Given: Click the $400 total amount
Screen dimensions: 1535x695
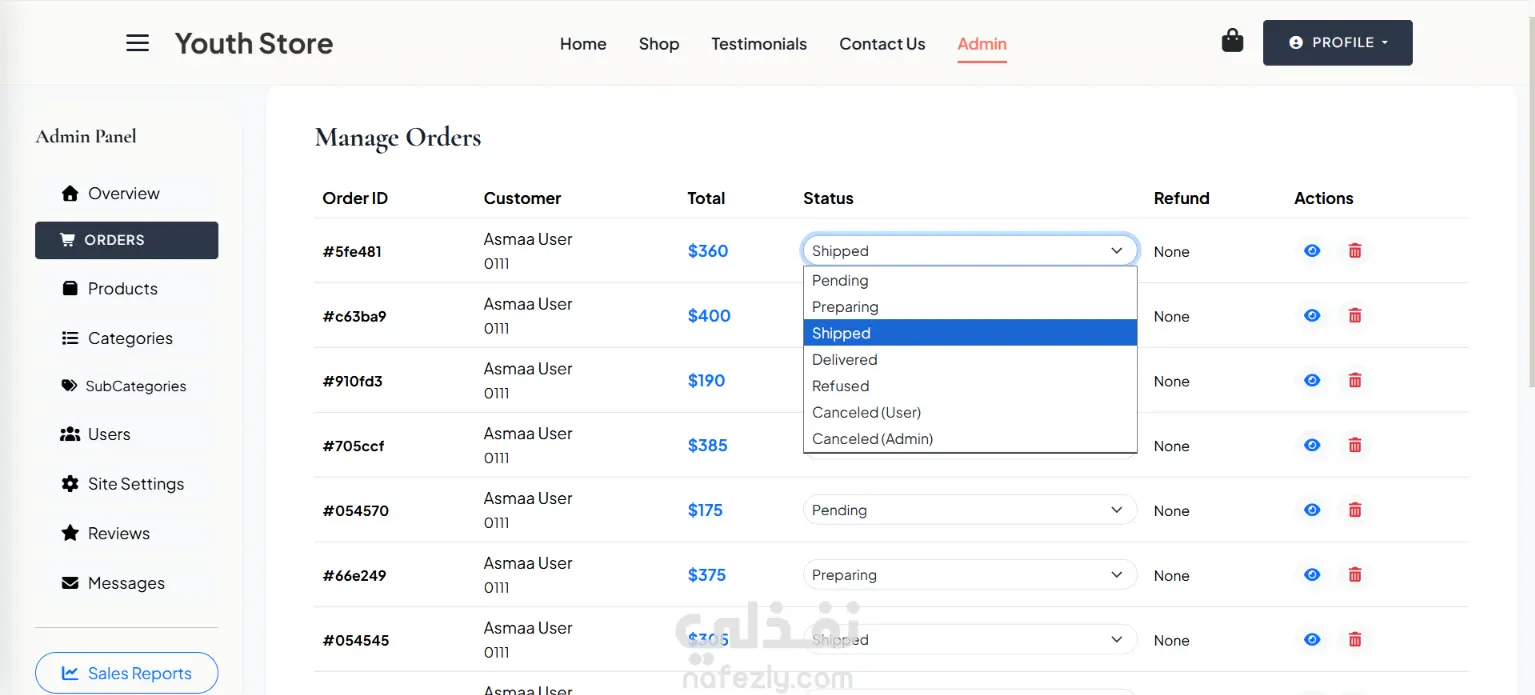Looking at the screenshot, I should 709,316.
